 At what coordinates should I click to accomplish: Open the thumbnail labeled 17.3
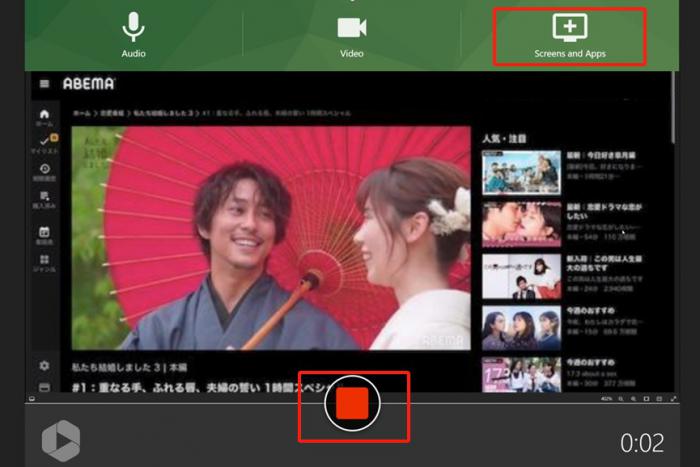click(x=521, y=375)
